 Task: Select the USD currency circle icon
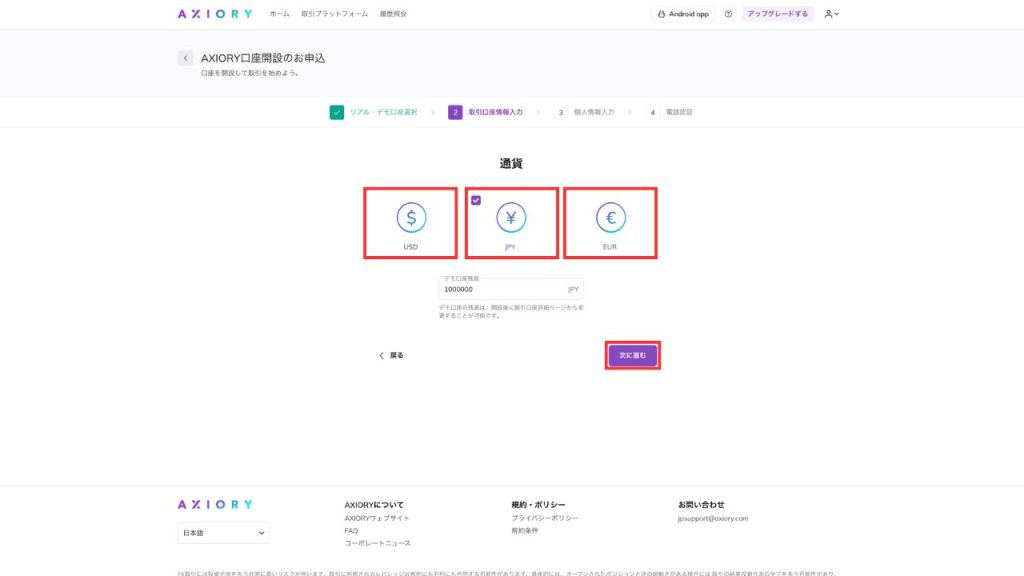(410, 216)
